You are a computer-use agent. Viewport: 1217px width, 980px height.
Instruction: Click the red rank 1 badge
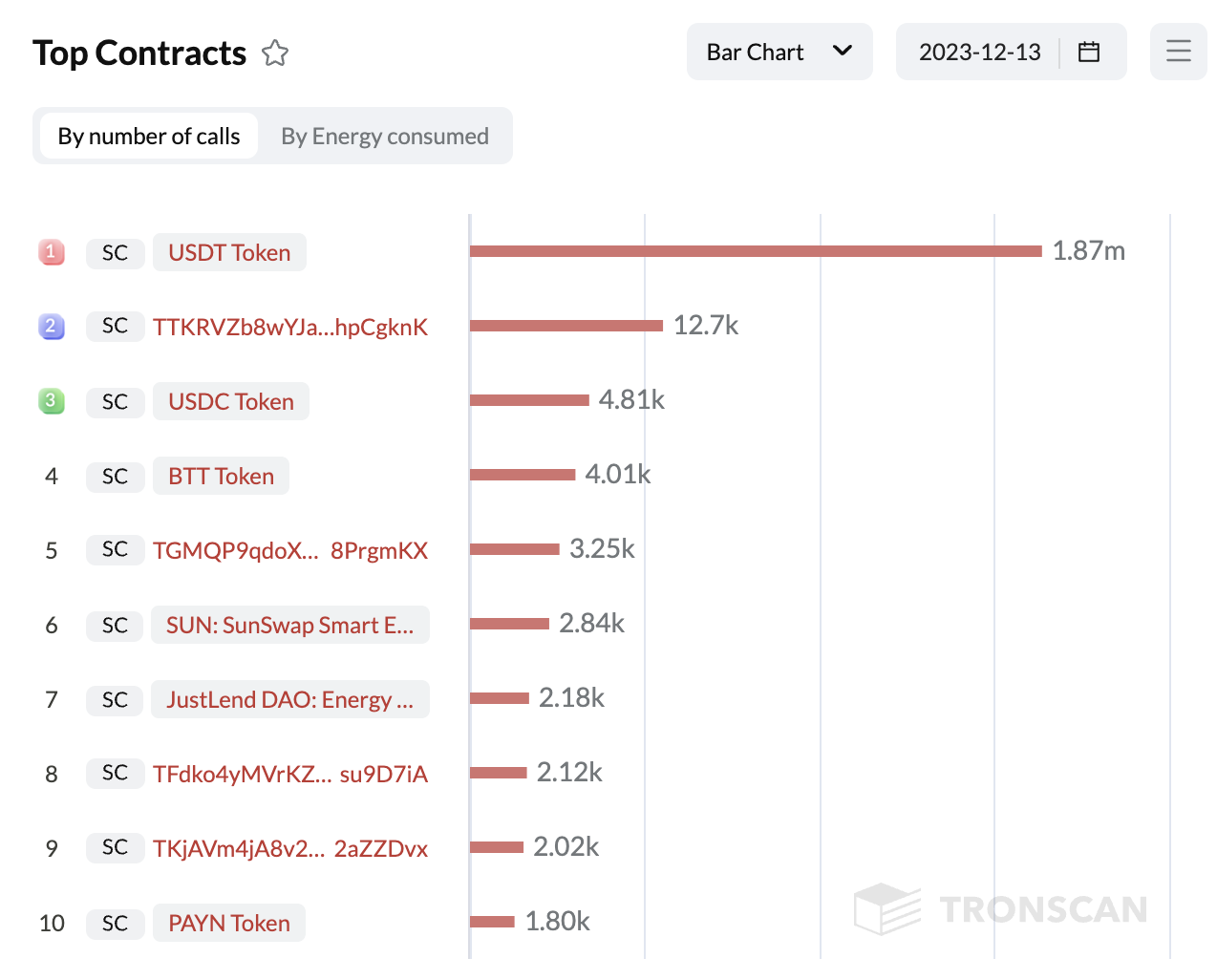point(52,252)
